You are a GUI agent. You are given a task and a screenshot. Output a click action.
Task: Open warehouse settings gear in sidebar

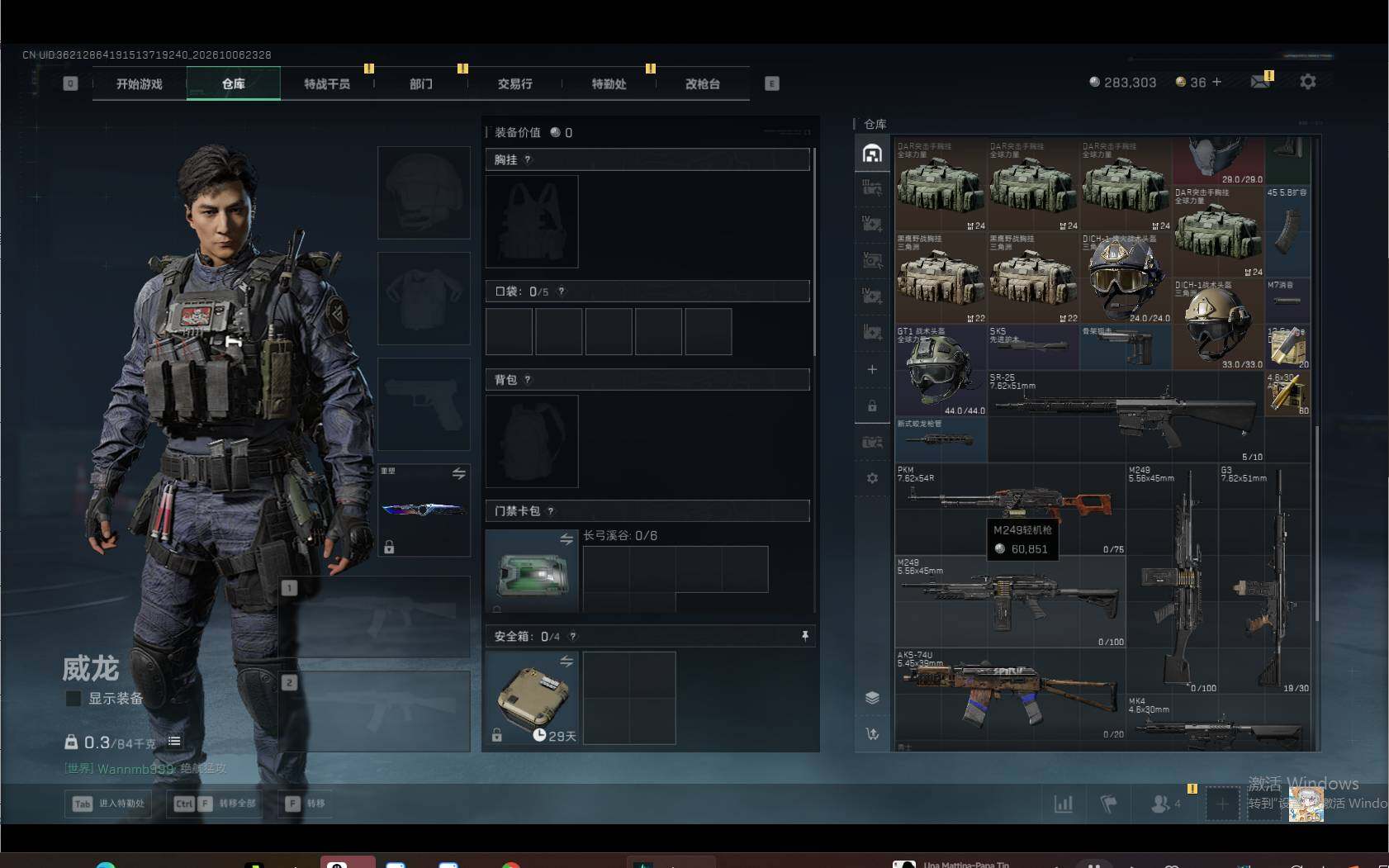point(872,478)
